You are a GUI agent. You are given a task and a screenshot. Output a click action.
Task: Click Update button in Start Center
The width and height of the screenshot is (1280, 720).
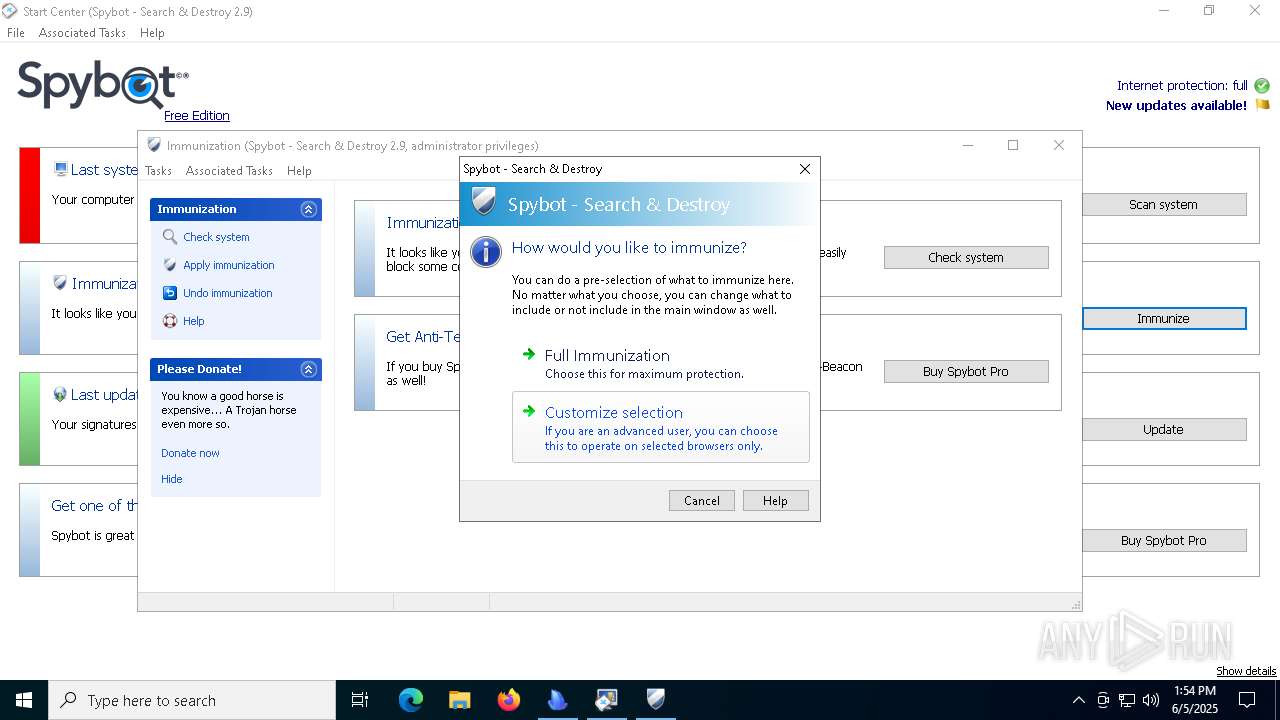[1164, 429]
